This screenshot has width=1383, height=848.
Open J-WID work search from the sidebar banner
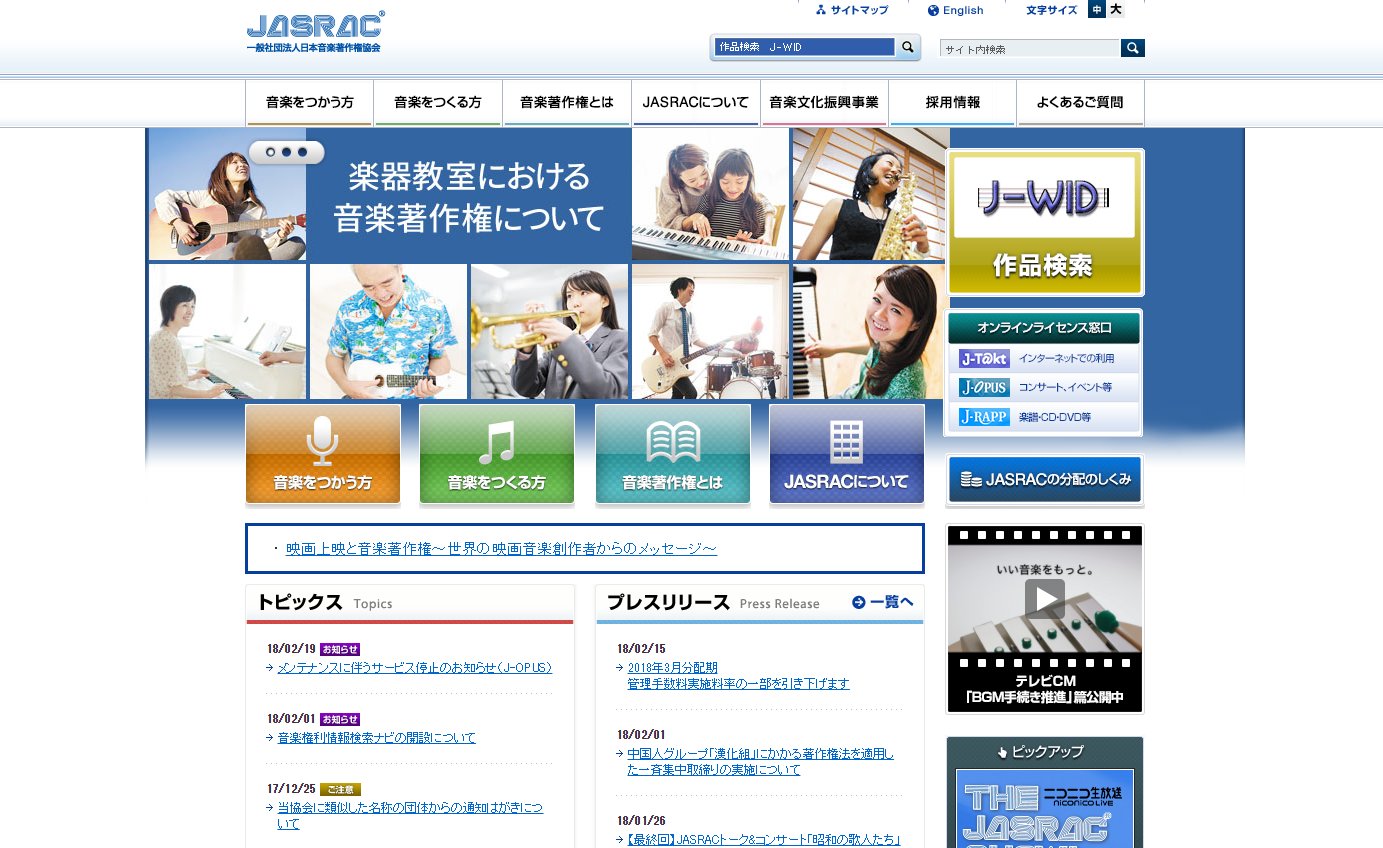[x=1044, y=220]
